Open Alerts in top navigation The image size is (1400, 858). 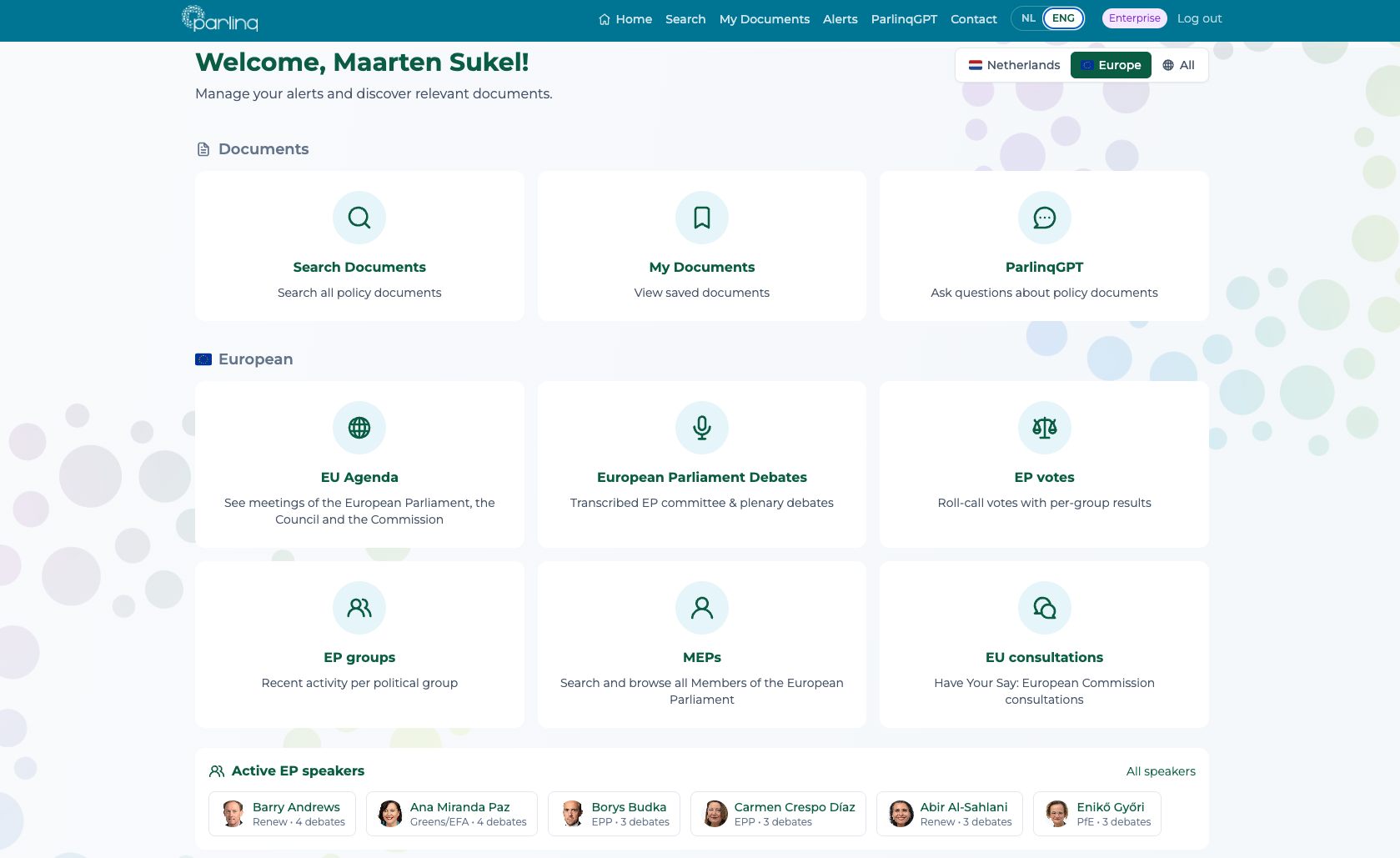[841, 19]
